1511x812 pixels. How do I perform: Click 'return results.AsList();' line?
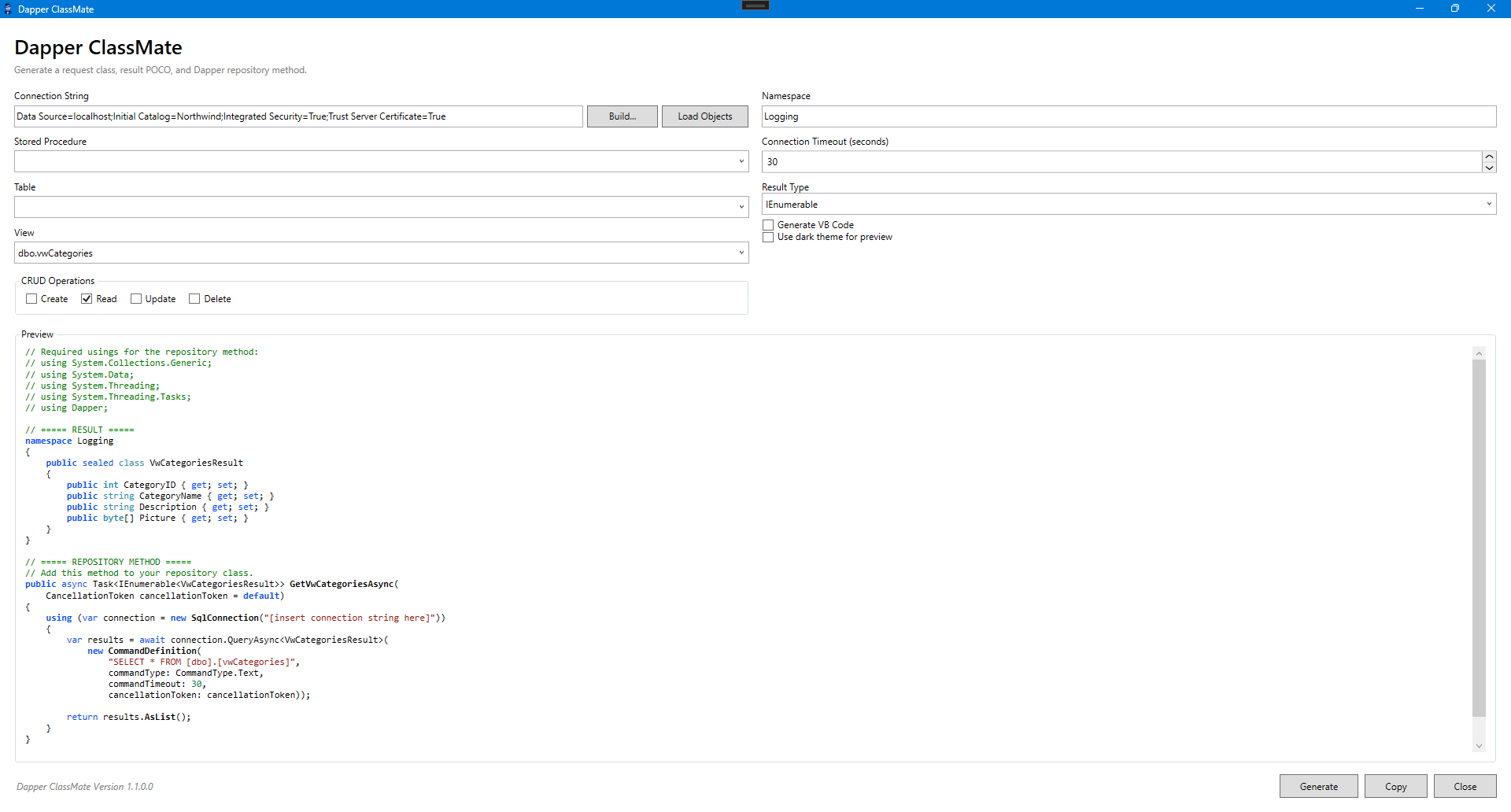point(129,717)
